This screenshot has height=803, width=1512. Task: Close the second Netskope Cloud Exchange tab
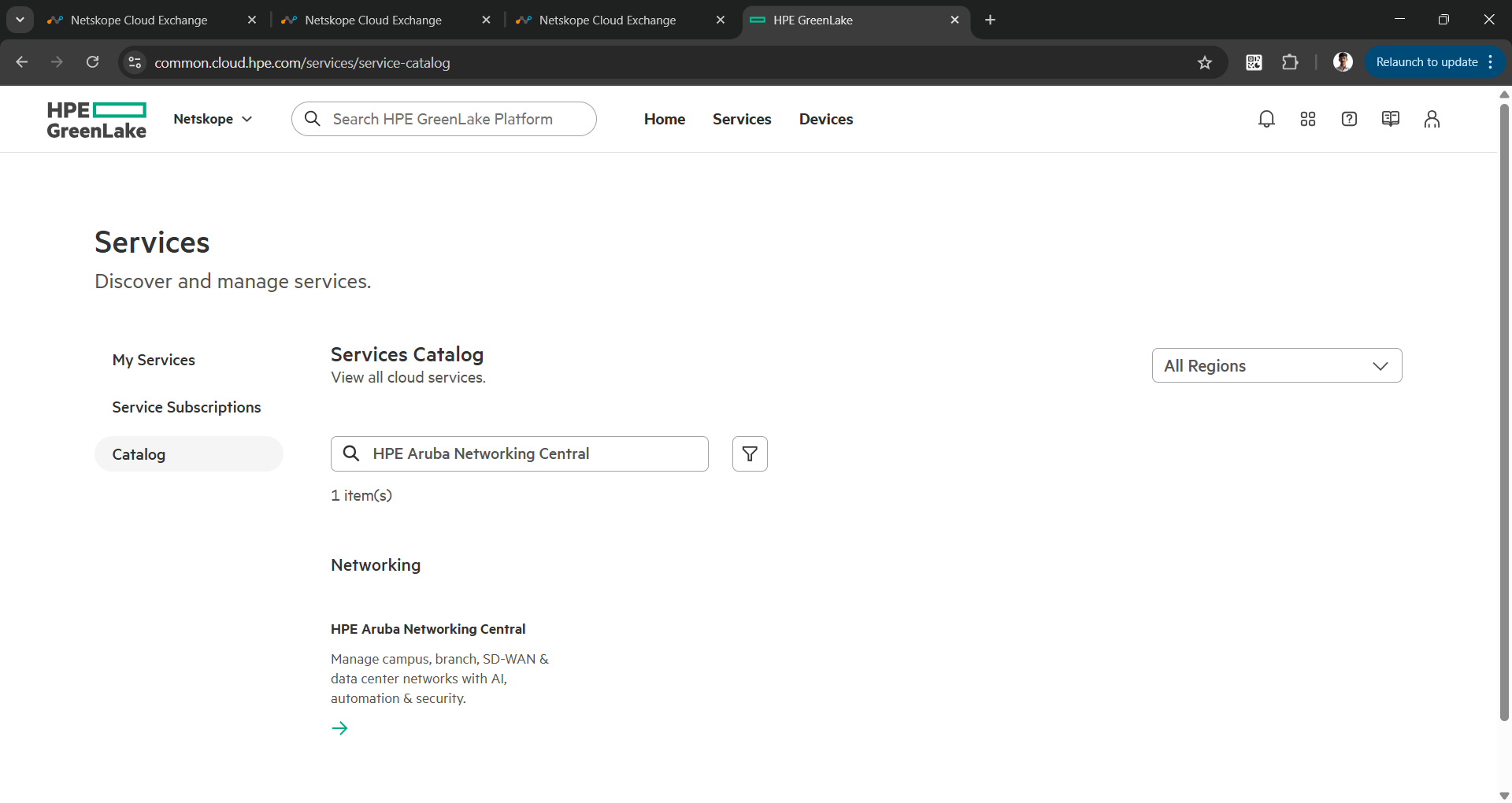(x=486, y=20)
